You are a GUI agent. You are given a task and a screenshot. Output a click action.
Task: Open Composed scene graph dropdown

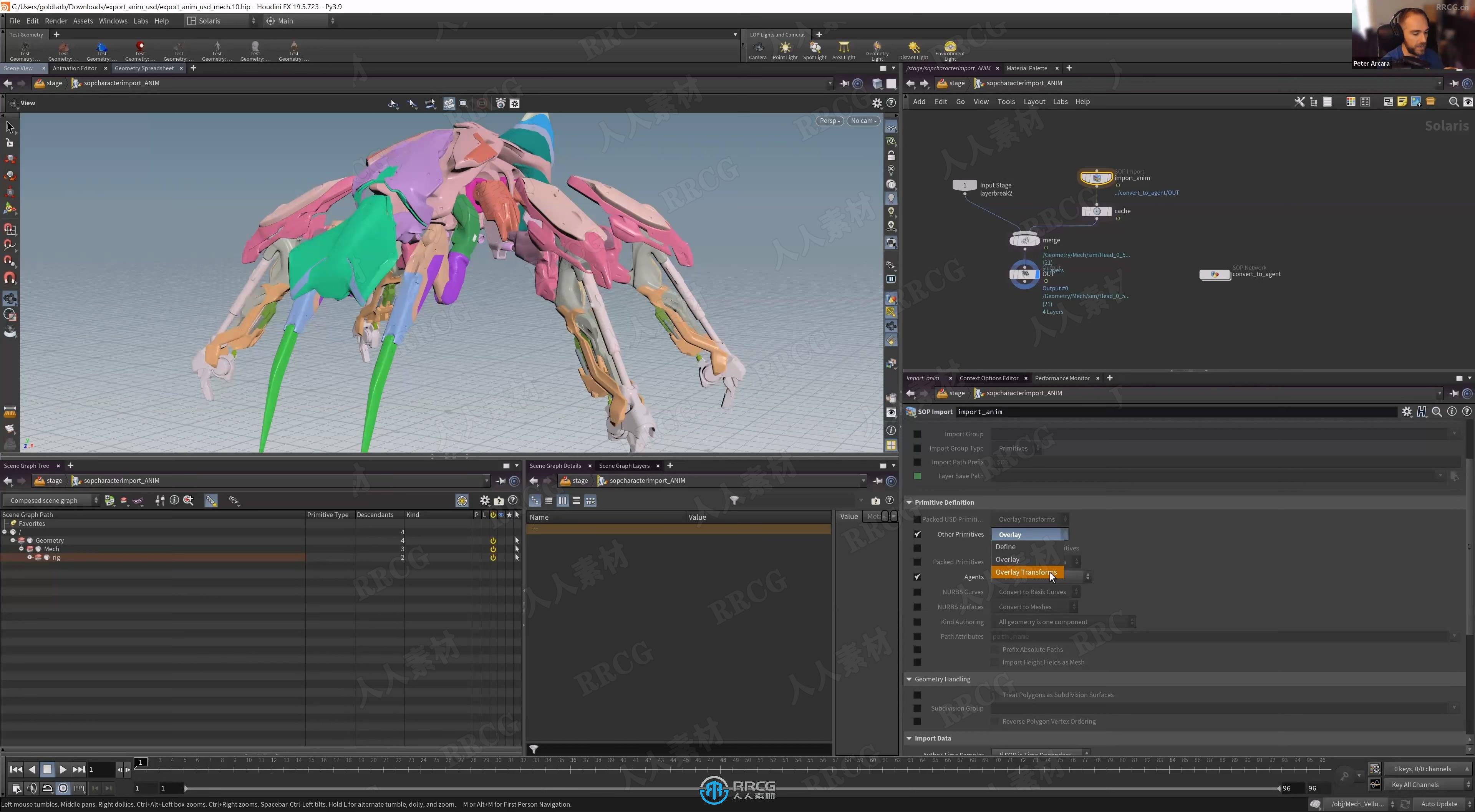(51, 500)
